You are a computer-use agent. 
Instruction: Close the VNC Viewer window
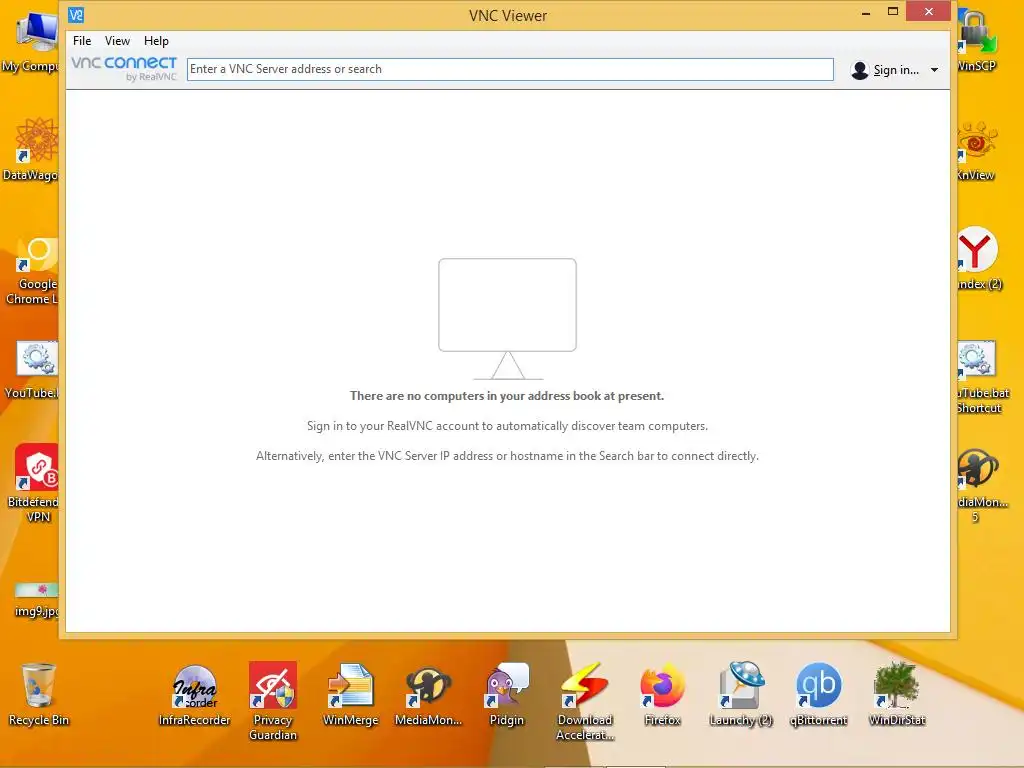(929, 12)
